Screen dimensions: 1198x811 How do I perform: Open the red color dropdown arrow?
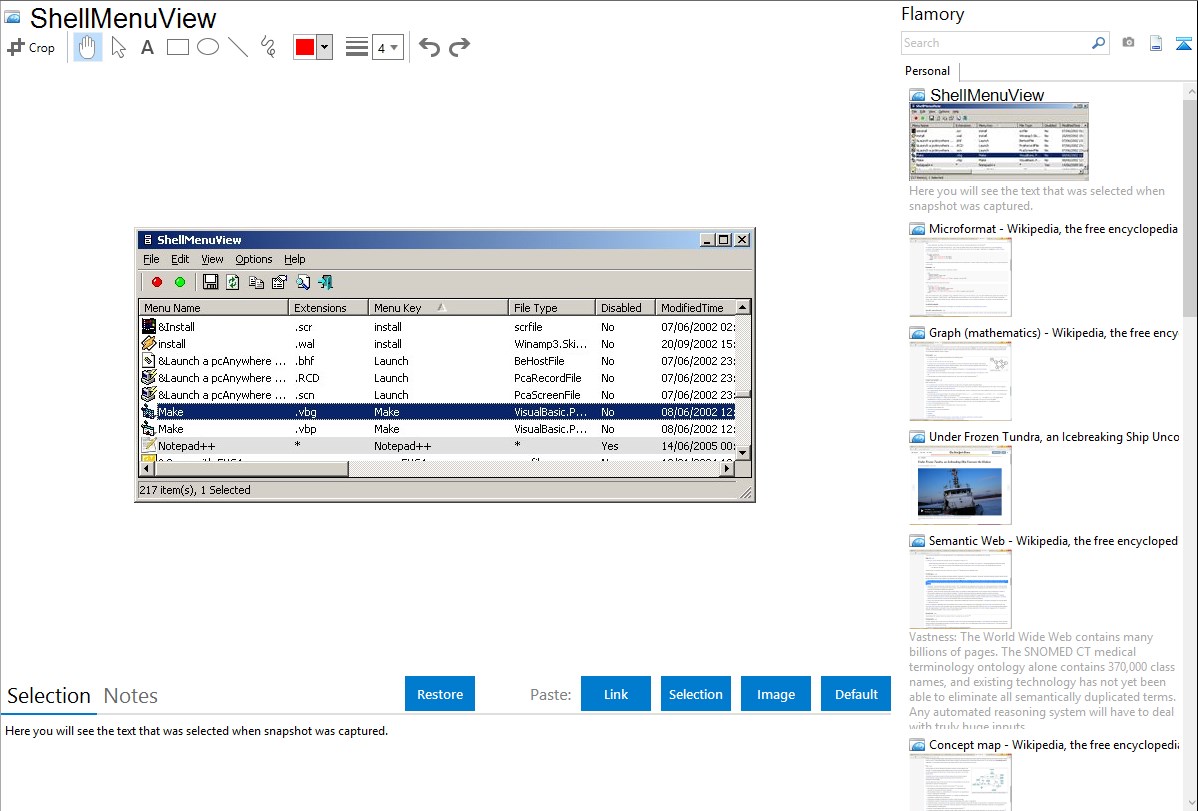click(x=324, y=47)
